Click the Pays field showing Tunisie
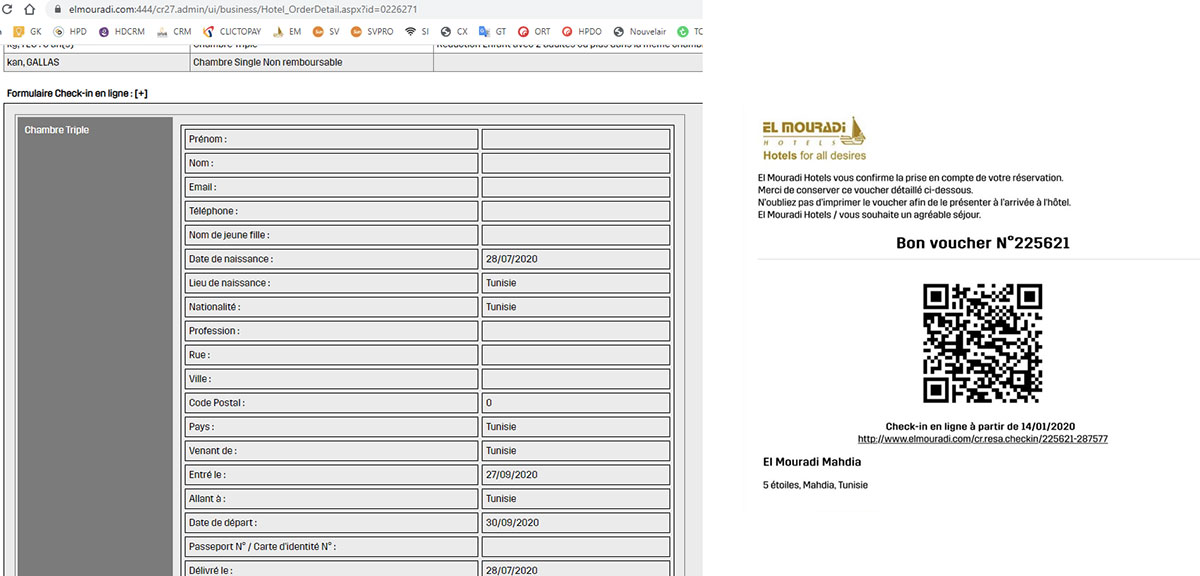 click(x=575, y=427)
